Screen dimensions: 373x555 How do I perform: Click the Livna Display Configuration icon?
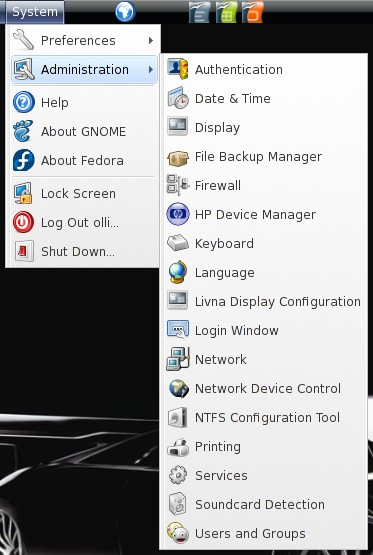178,301
